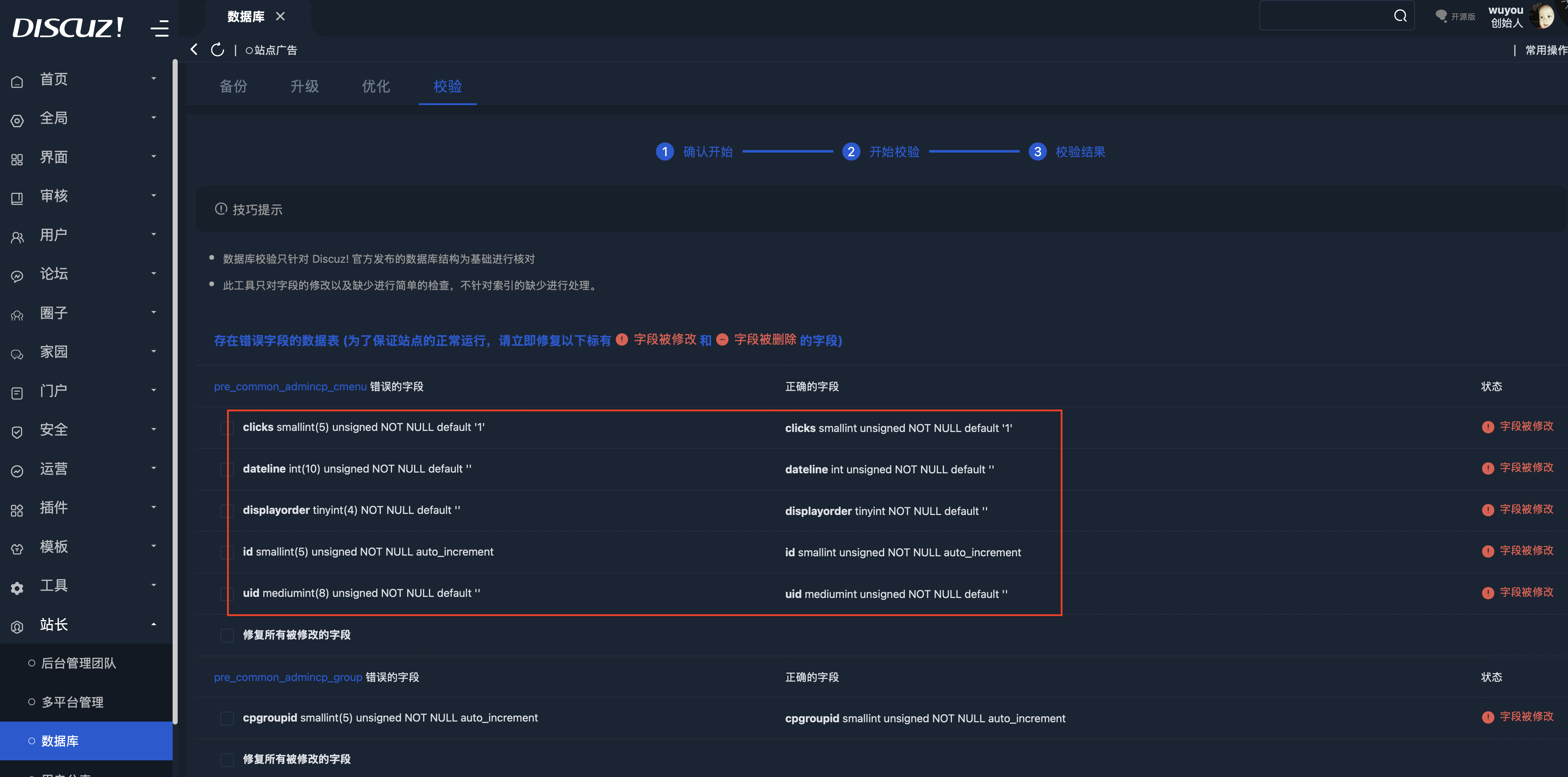Switch to the 优化 tab

(376, 86)
